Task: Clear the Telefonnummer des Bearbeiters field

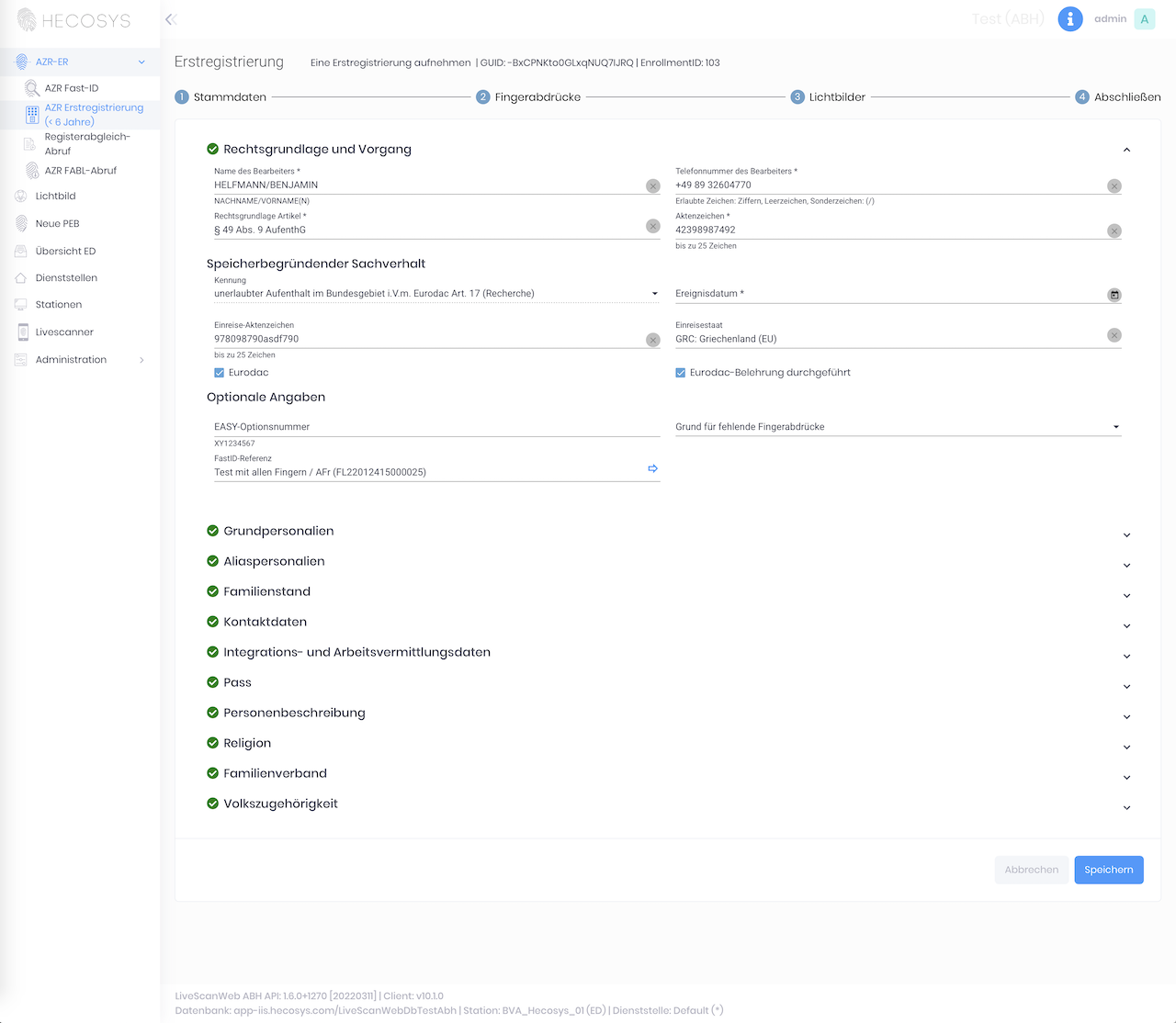Action: (1114, 186)
